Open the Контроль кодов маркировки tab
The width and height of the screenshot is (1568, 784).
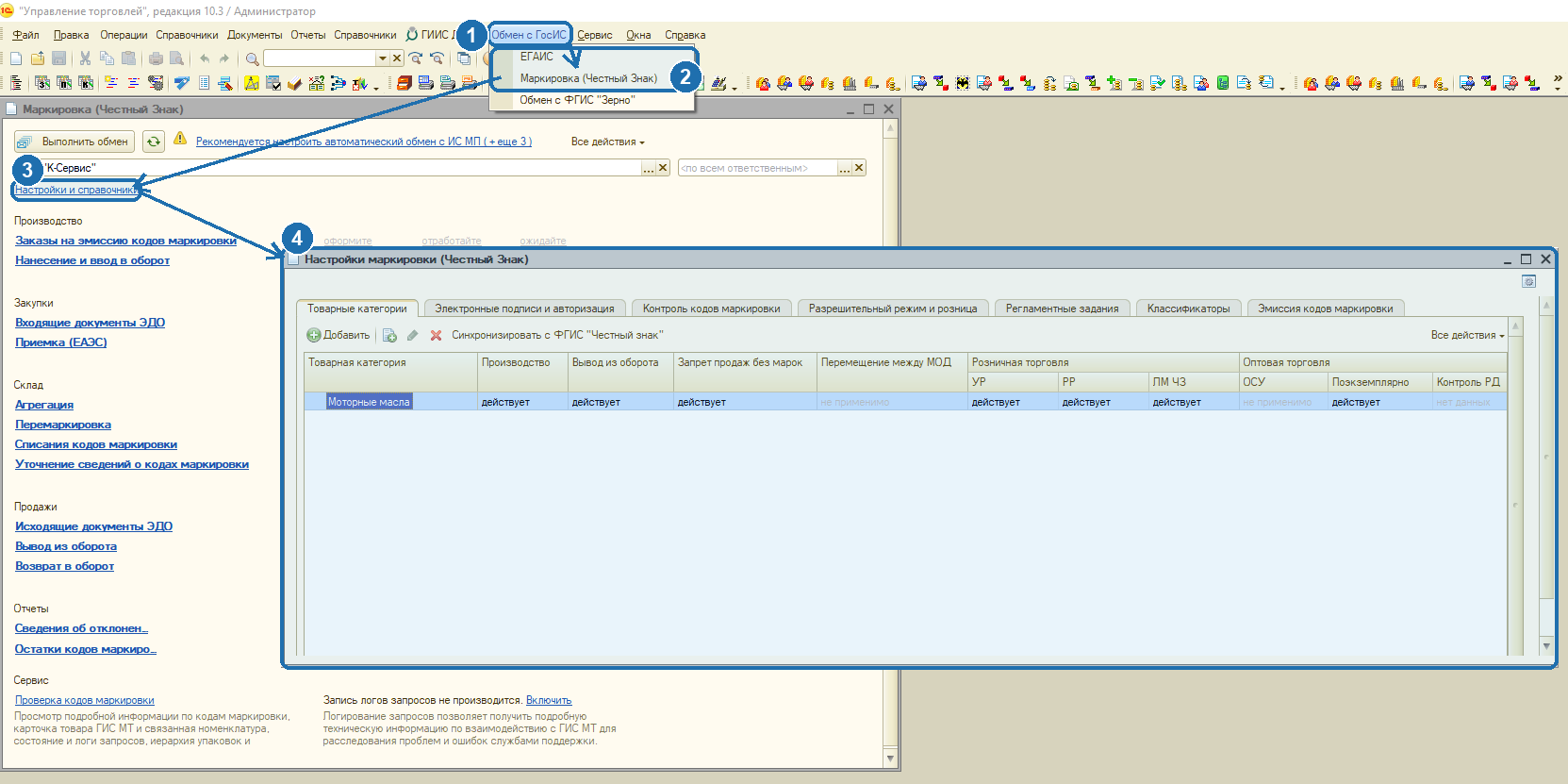click(712, 309)
